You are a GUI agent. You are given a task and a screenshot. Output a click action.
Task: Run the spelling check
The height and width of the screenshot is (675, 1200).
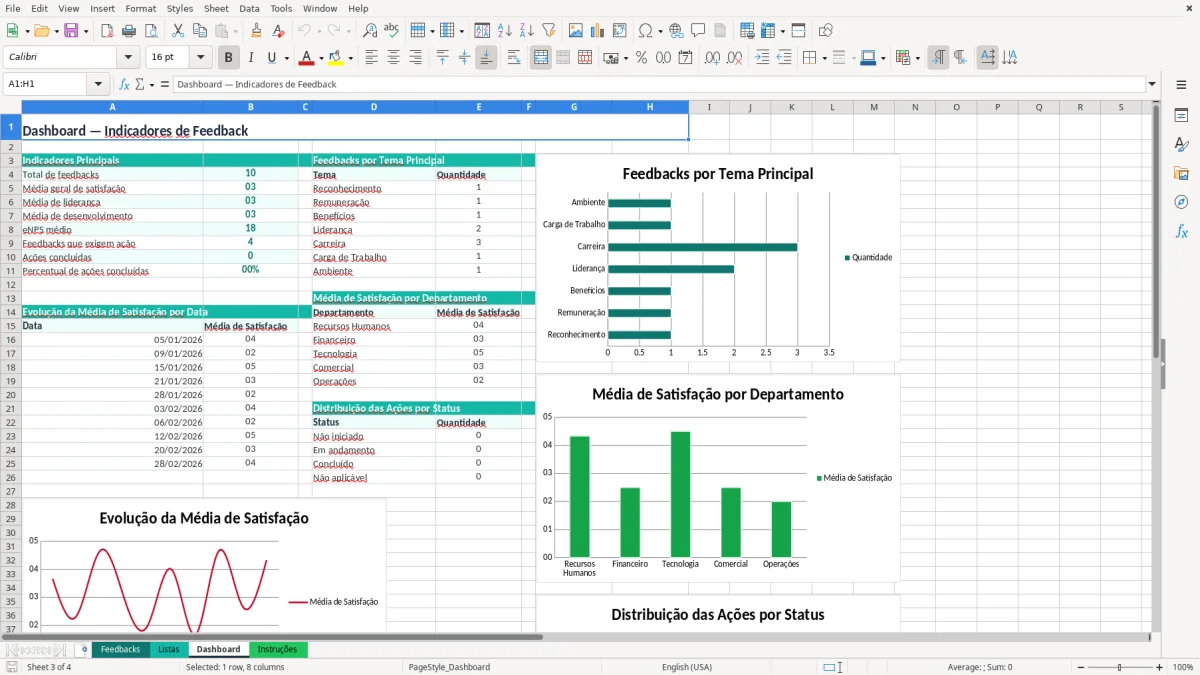coord(392,31)
